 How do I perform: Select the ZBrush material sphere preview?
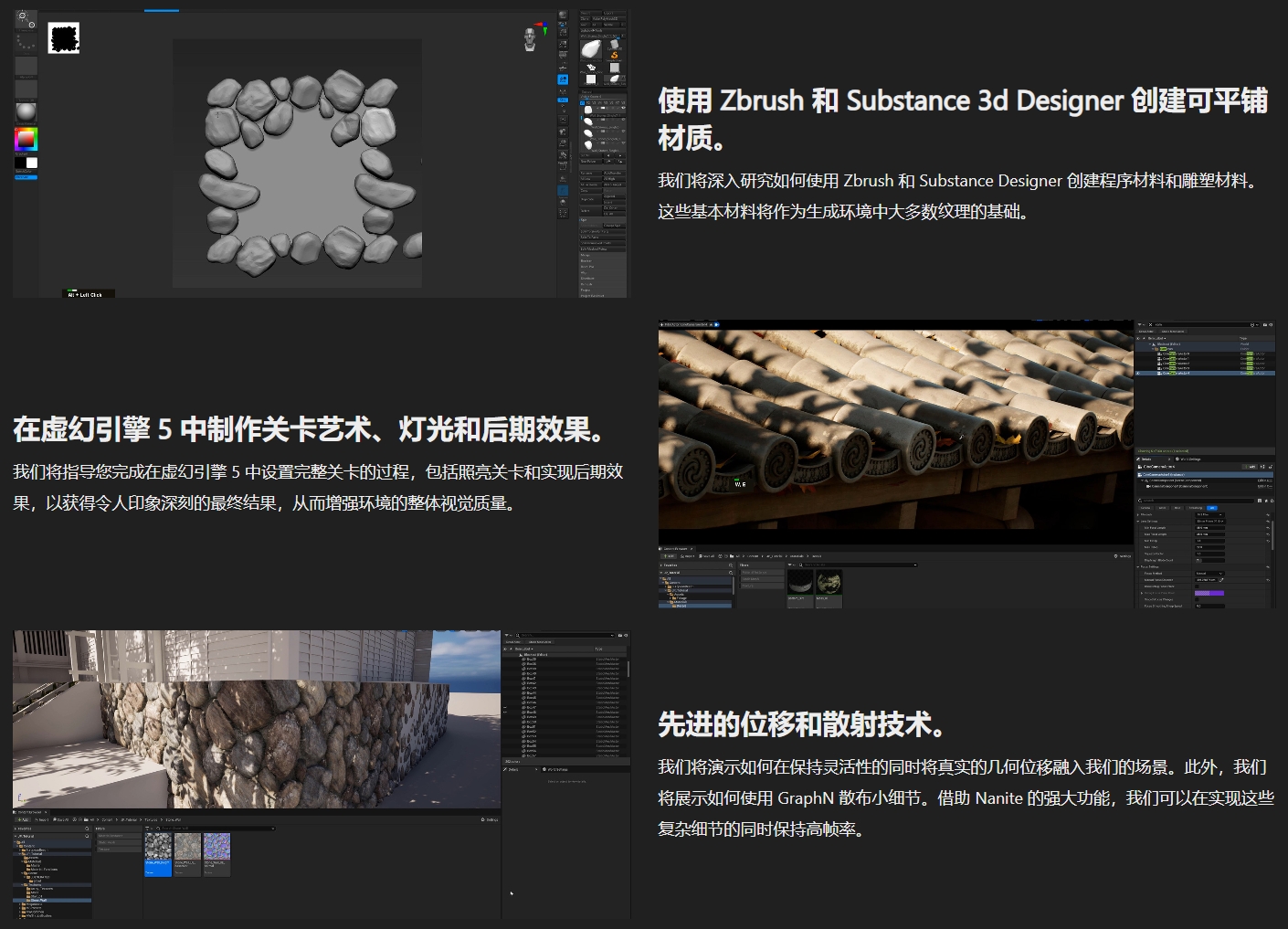click(26, 111)
